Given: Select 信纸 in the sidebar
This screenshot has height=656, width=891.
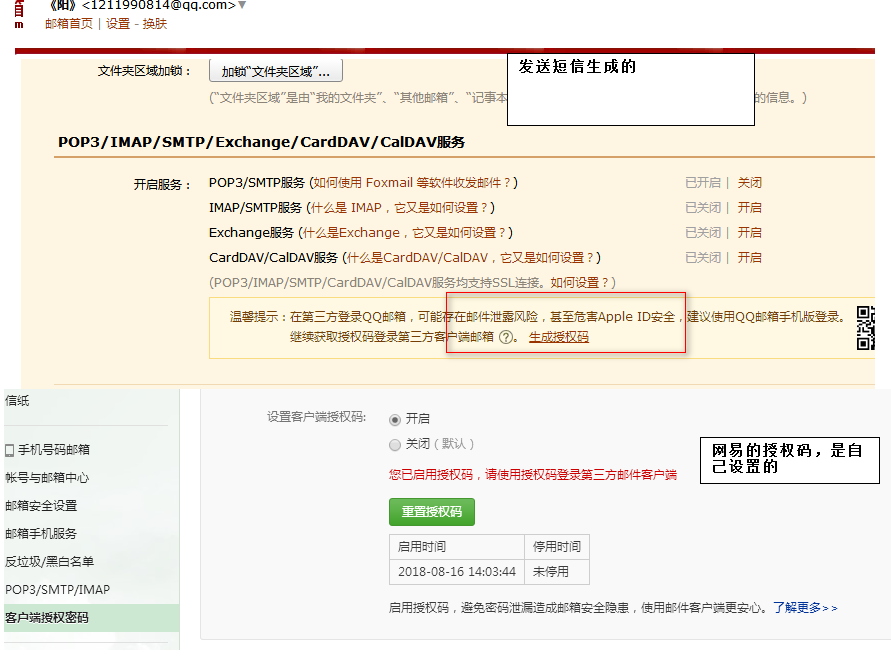Looking at the screenshot, I should point(17,401).
